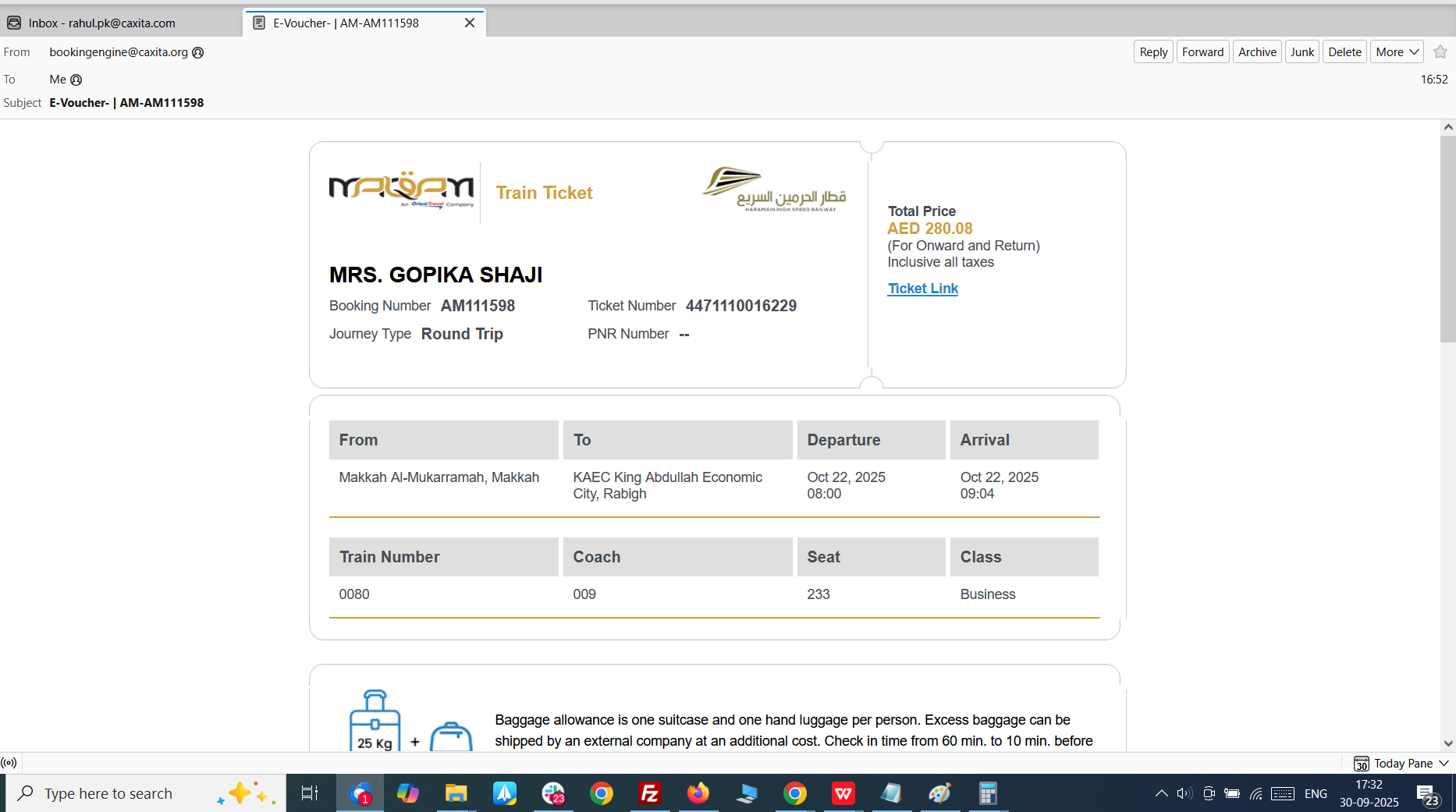The height and width of the screenshot is (812, 1456).
Task: Click sender contact icon next to bookingengine@caxita.org
Action: point(198,52)
